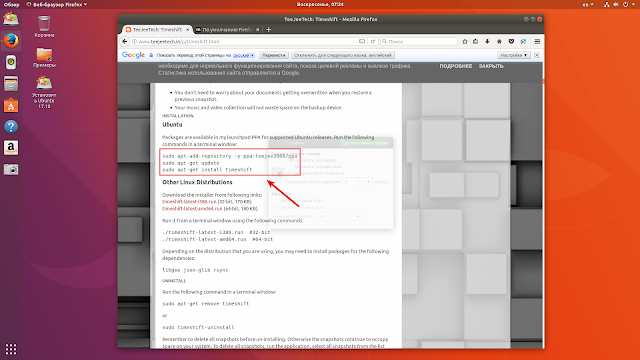Screen dimensions: 640x360
Task: Open Amazon from the dock
Action: (11, 148)
